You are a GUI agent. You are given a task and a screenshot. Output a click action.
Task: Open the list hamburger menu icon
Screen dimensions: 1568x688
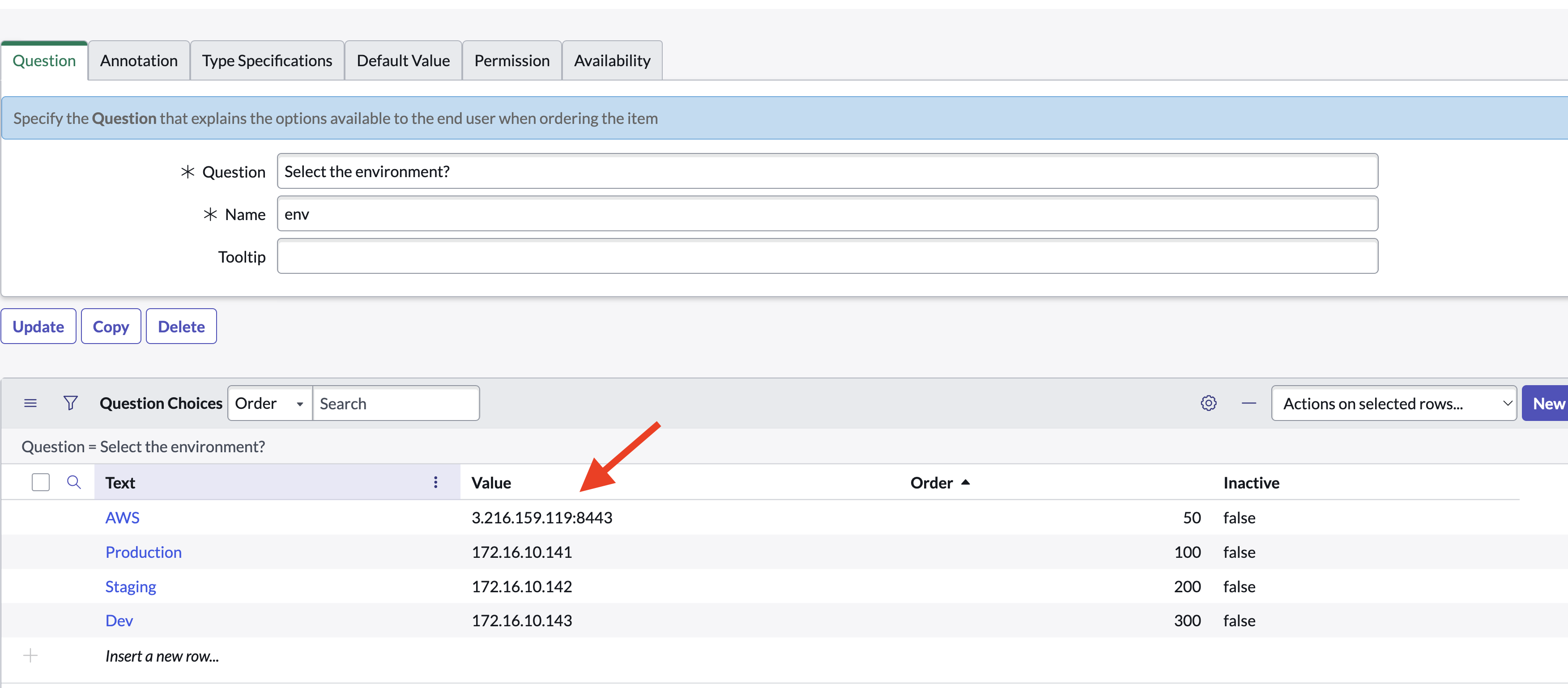point(30,403)
